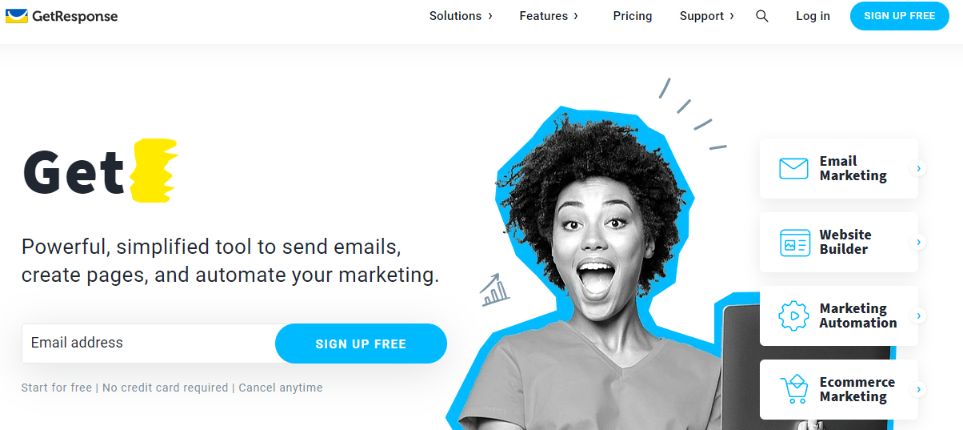Click SIGN UP FREE next to email field
963x430 pixels.
click(361, 343)
